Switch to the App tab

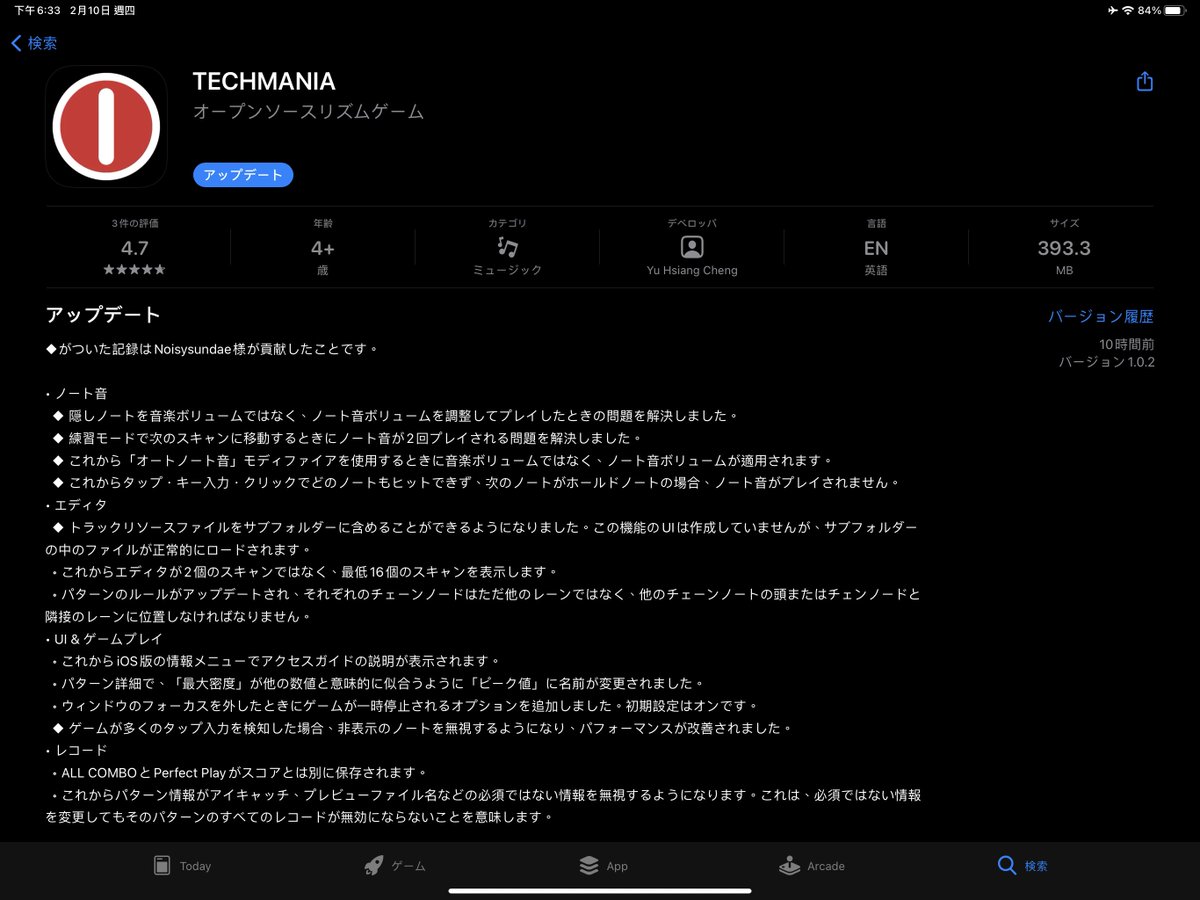(603, 866)
